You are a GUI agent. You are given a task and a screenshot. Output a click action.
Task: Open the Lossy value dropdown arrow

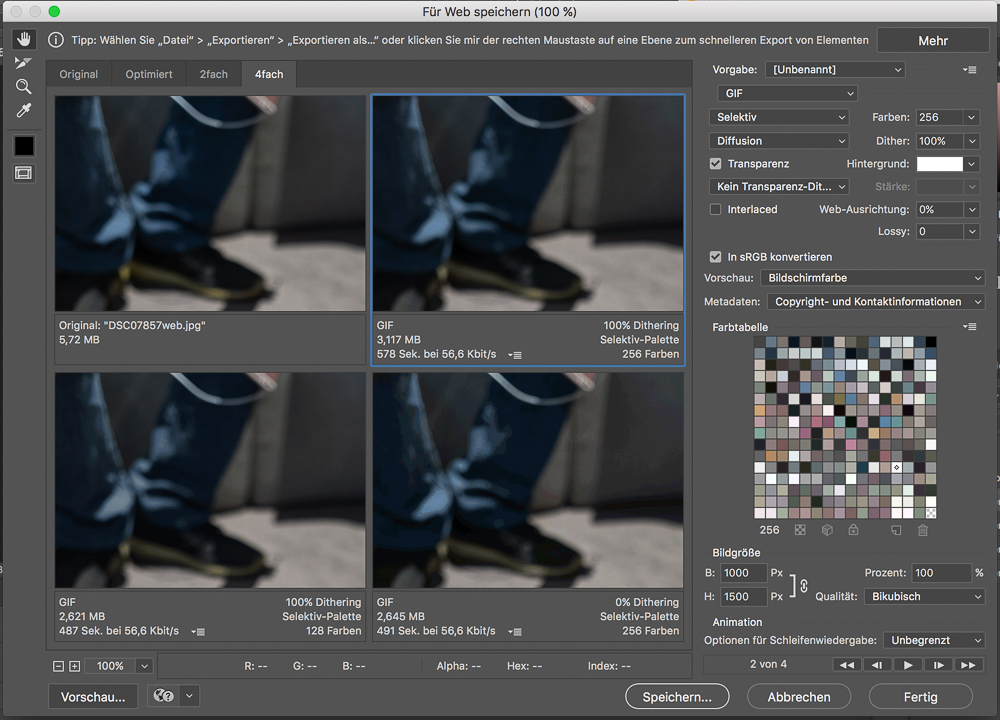click(971, 231)
